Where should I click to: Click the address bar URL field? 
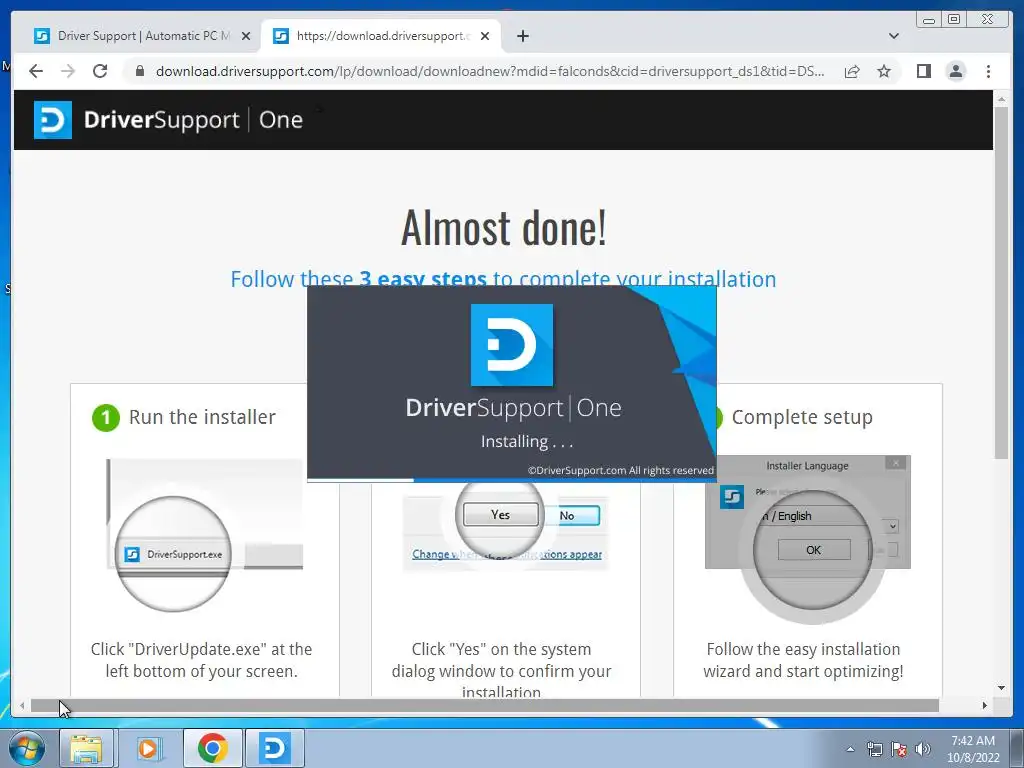click(490, 71)
